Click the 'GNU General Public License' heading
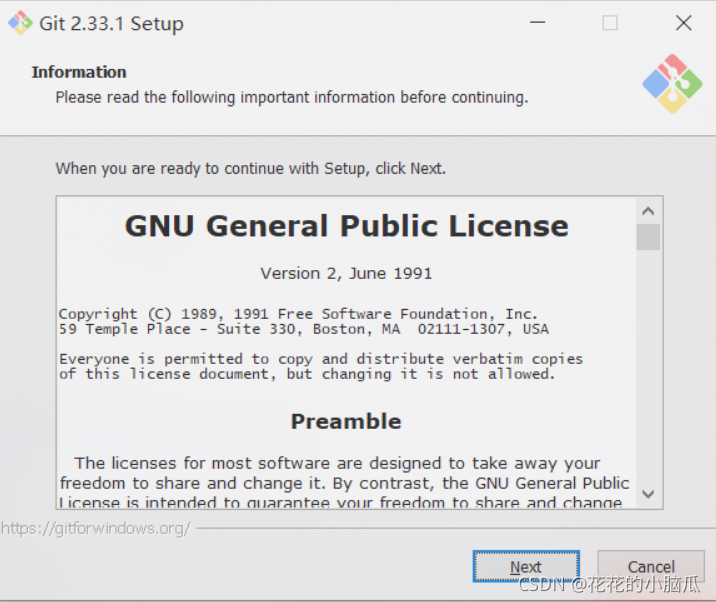Screen dimensions: 716x602 point(347,226)
